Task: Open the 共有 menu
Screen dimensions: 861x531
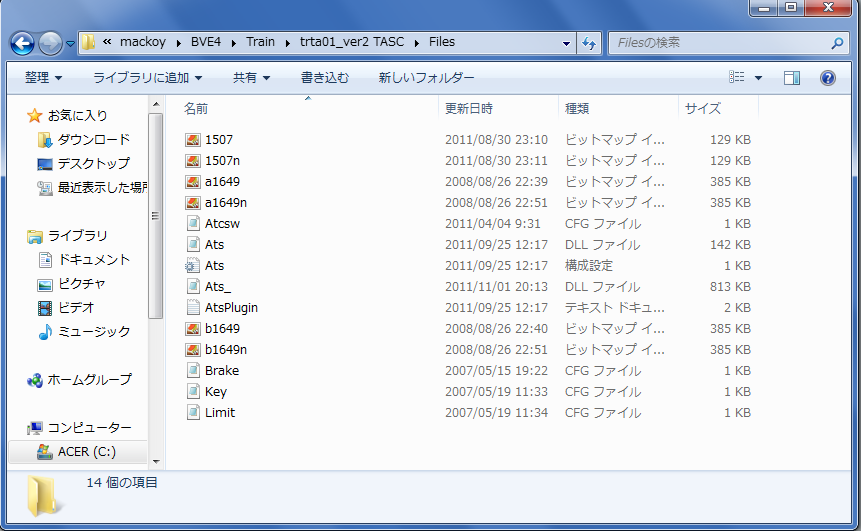Action: (x=251, y=77)
